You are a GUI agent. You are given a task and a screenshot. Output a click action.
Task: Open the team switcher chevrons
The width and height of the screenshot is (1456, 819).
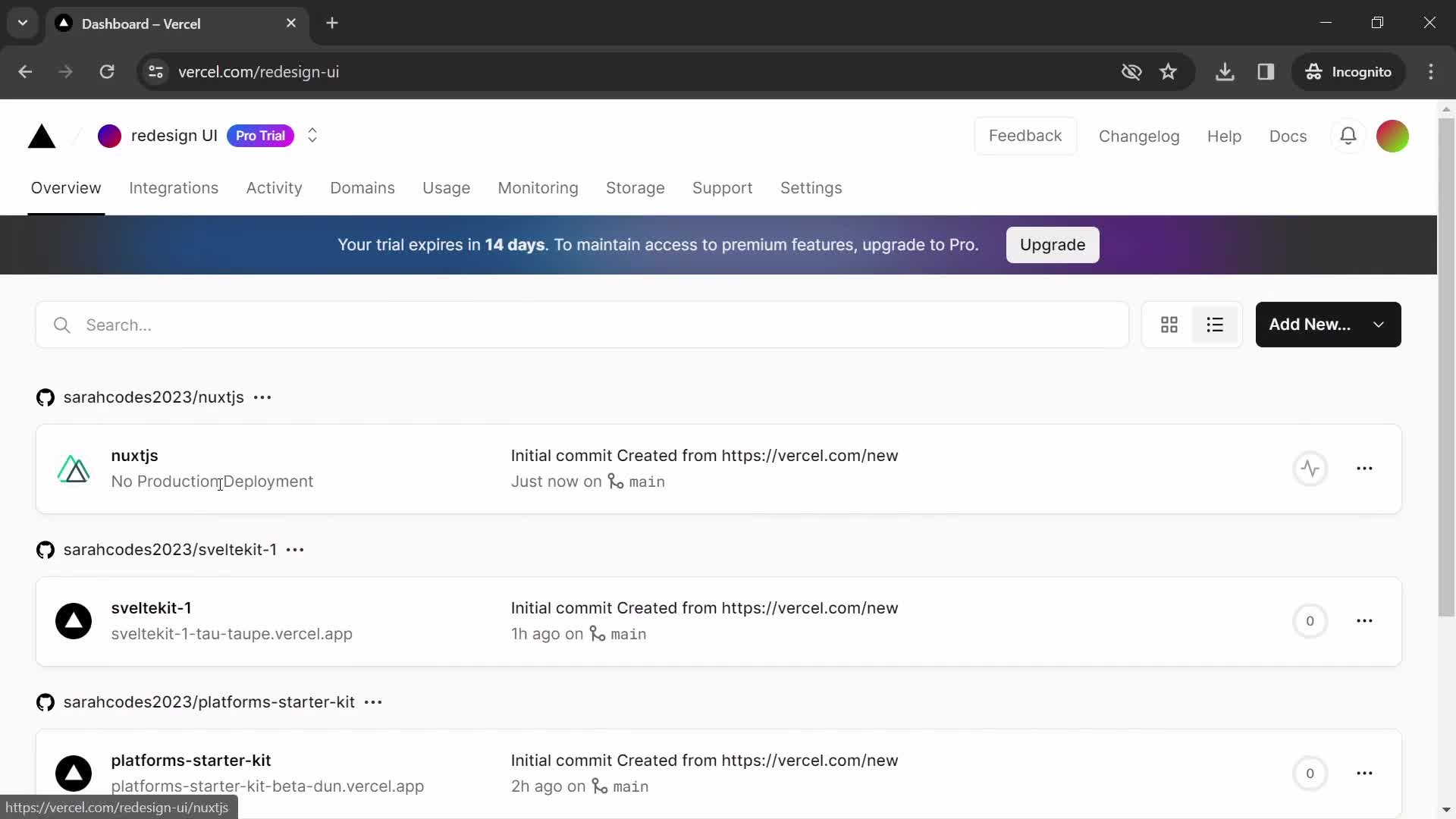click(x=312, y=136)
